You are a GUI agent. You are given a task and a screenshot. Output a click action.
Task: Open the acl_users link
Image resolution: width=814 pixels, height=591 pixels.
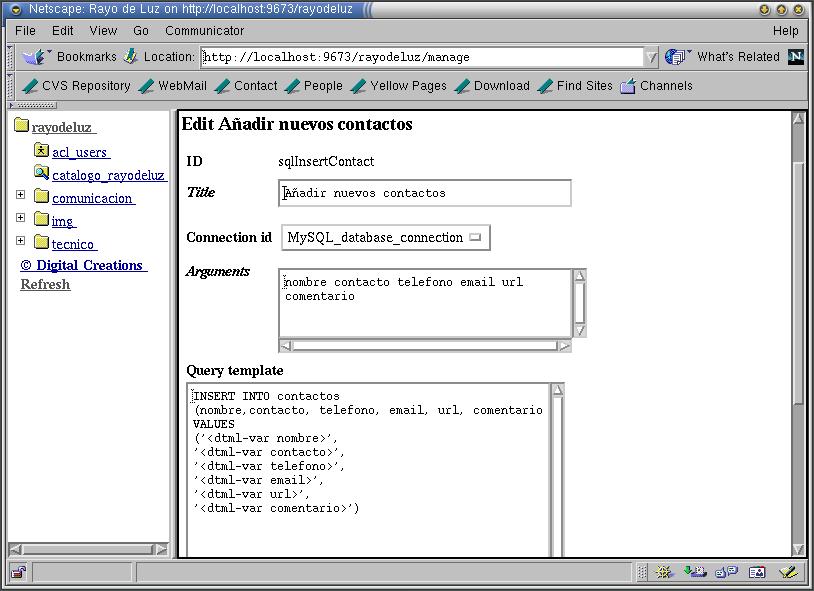(81, 152)
